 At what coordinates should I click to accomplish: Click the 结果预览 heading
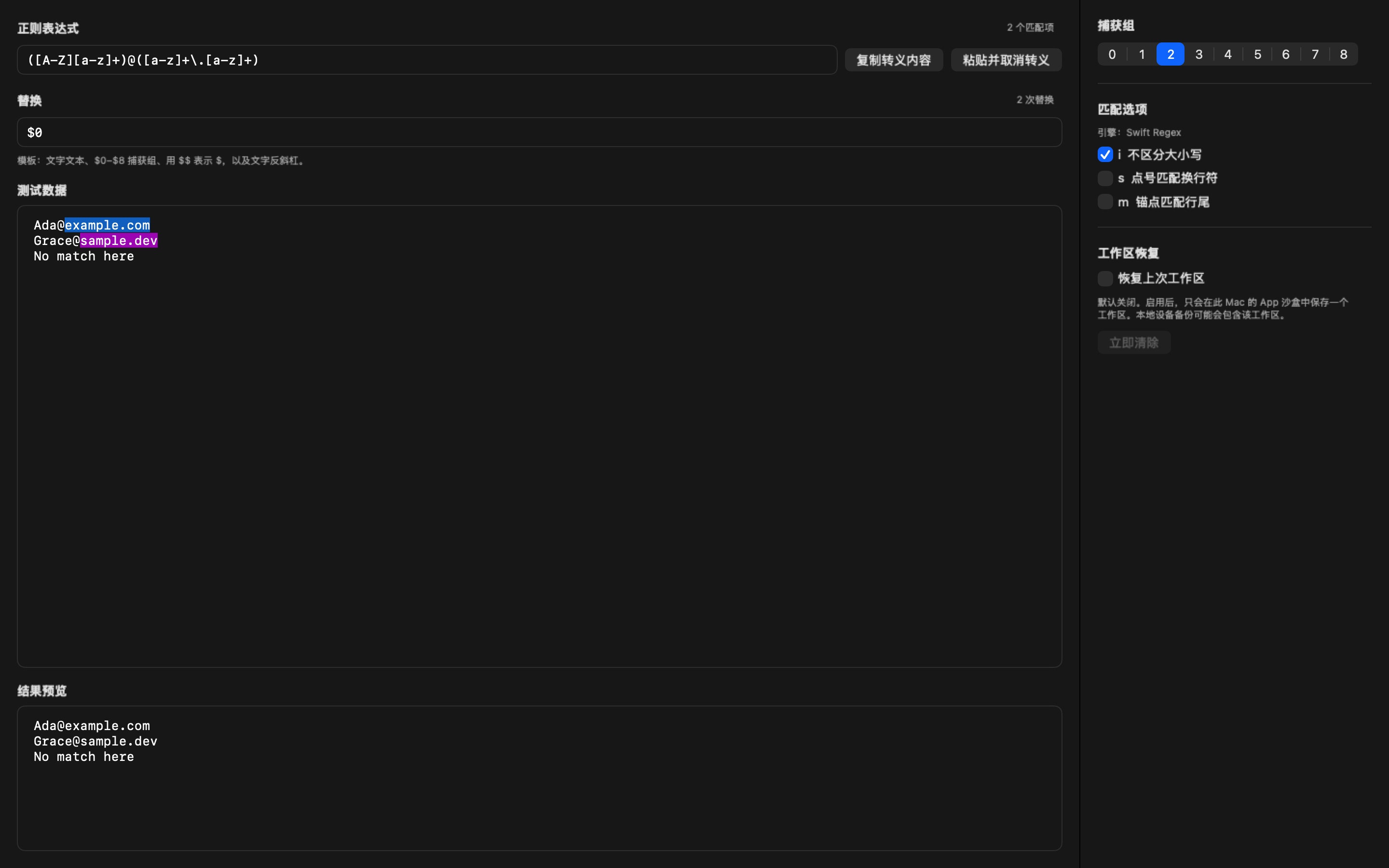pos(42,691)
